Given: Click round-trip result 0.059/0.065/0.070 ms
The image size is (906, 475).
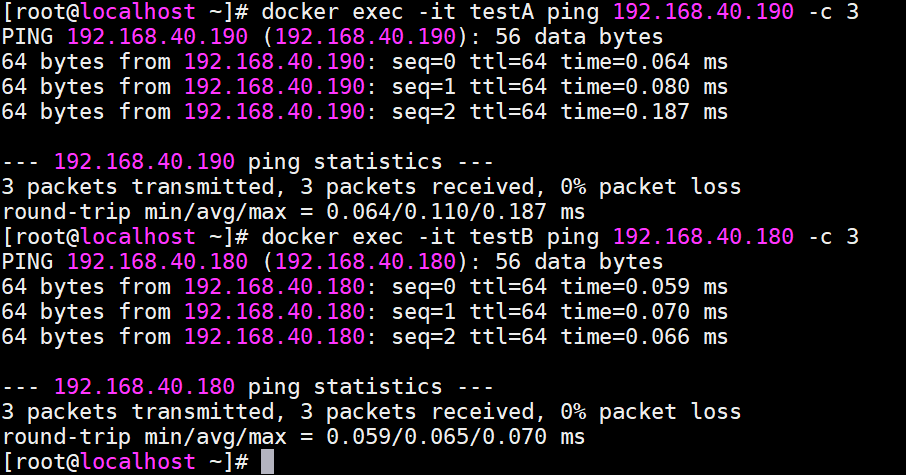Looking at the screenshot, I should (436, 437).
